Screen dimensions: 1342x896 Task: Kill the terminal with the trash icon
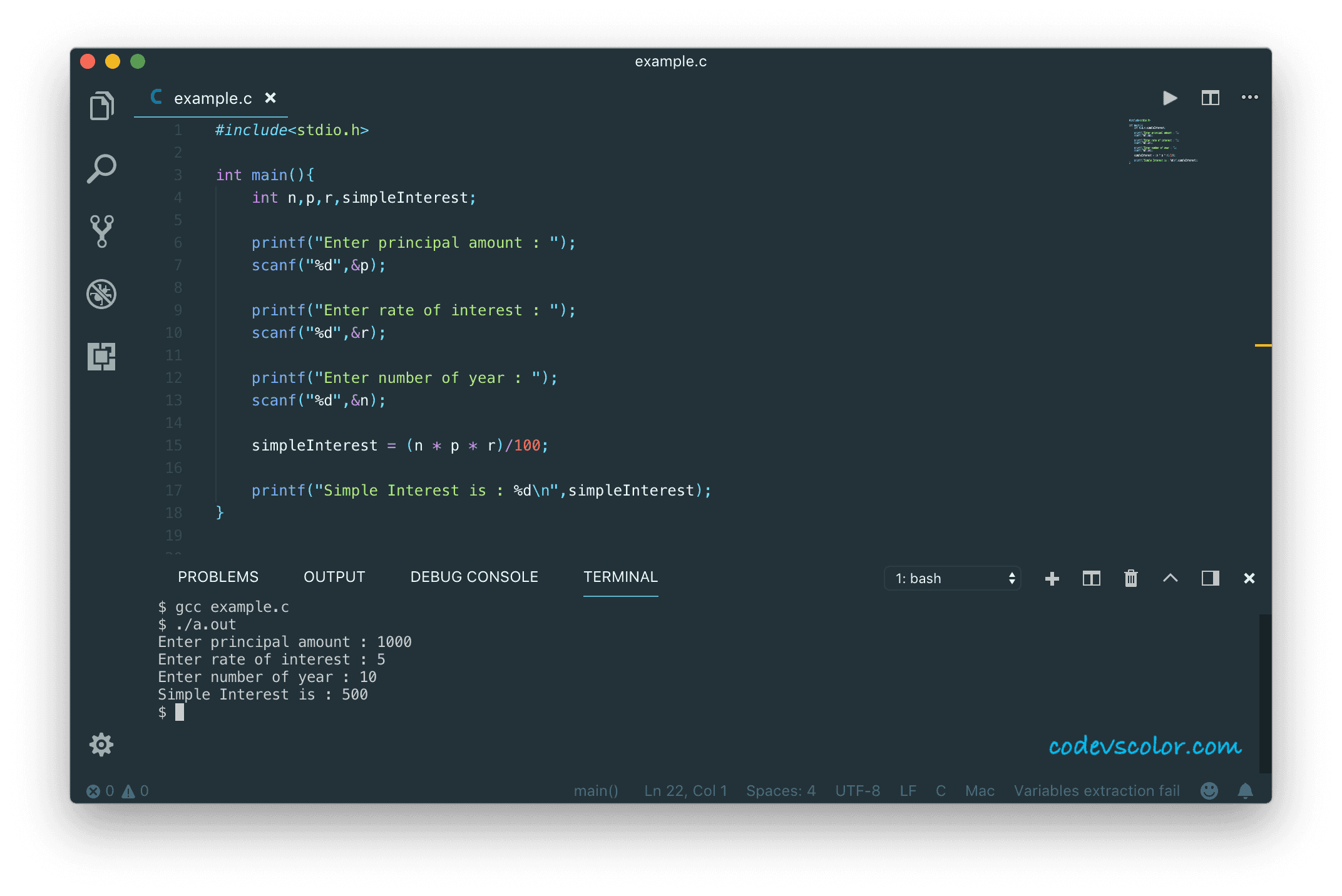tap(1130, 578)
